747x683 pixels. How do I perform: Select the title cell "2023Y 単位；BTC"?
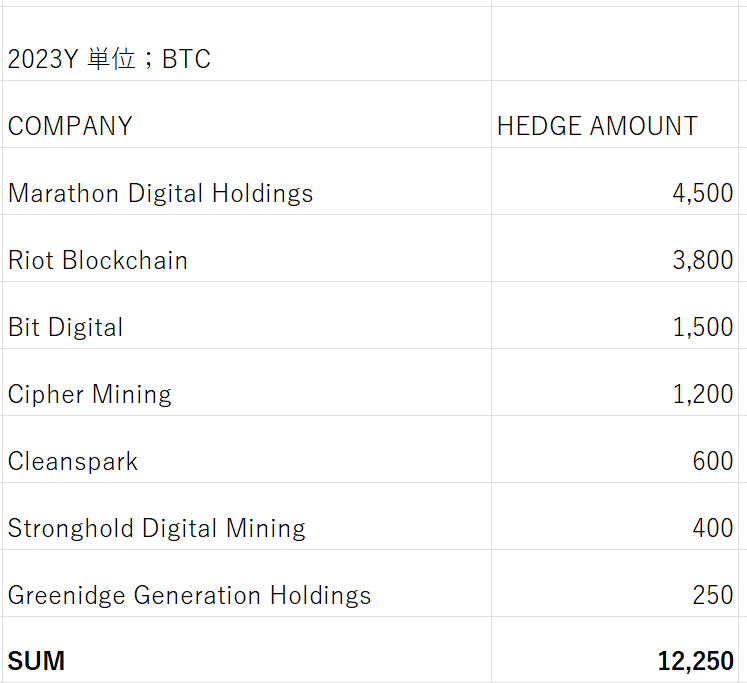pyautogui.click(x=110, y=59)
